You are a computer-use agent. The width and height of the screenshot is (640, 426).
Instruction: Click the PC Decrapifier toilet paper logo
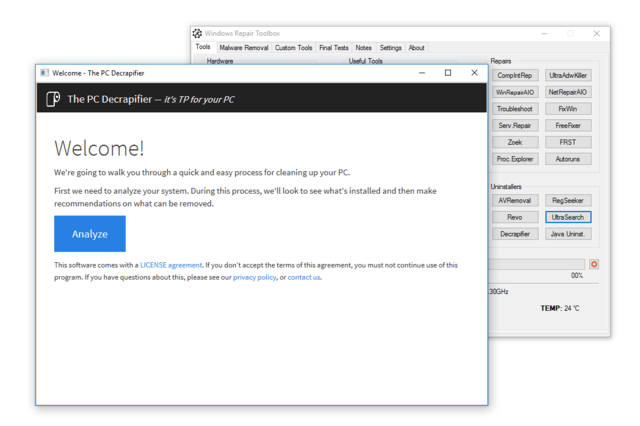coord(53,99)
